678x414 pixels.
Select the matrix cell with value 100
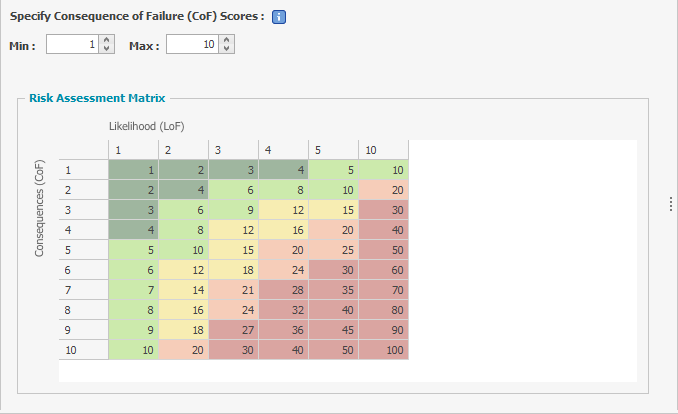(384, 350)
